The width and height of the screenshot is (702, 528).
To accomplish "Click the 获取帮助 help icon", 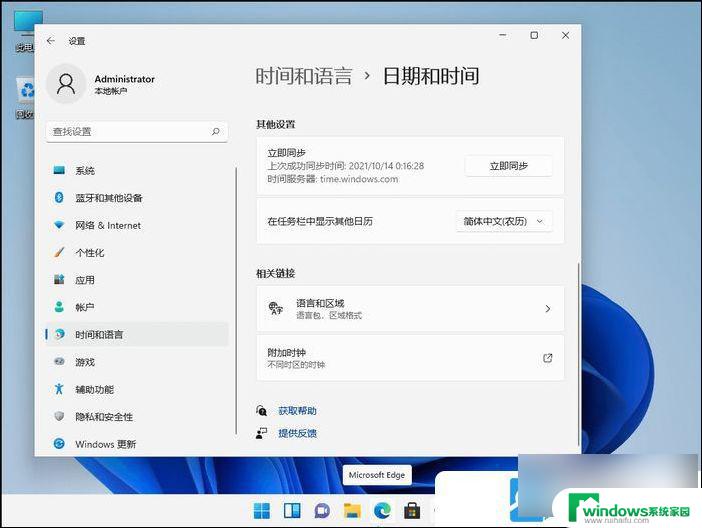I will [x=261, y=410].
